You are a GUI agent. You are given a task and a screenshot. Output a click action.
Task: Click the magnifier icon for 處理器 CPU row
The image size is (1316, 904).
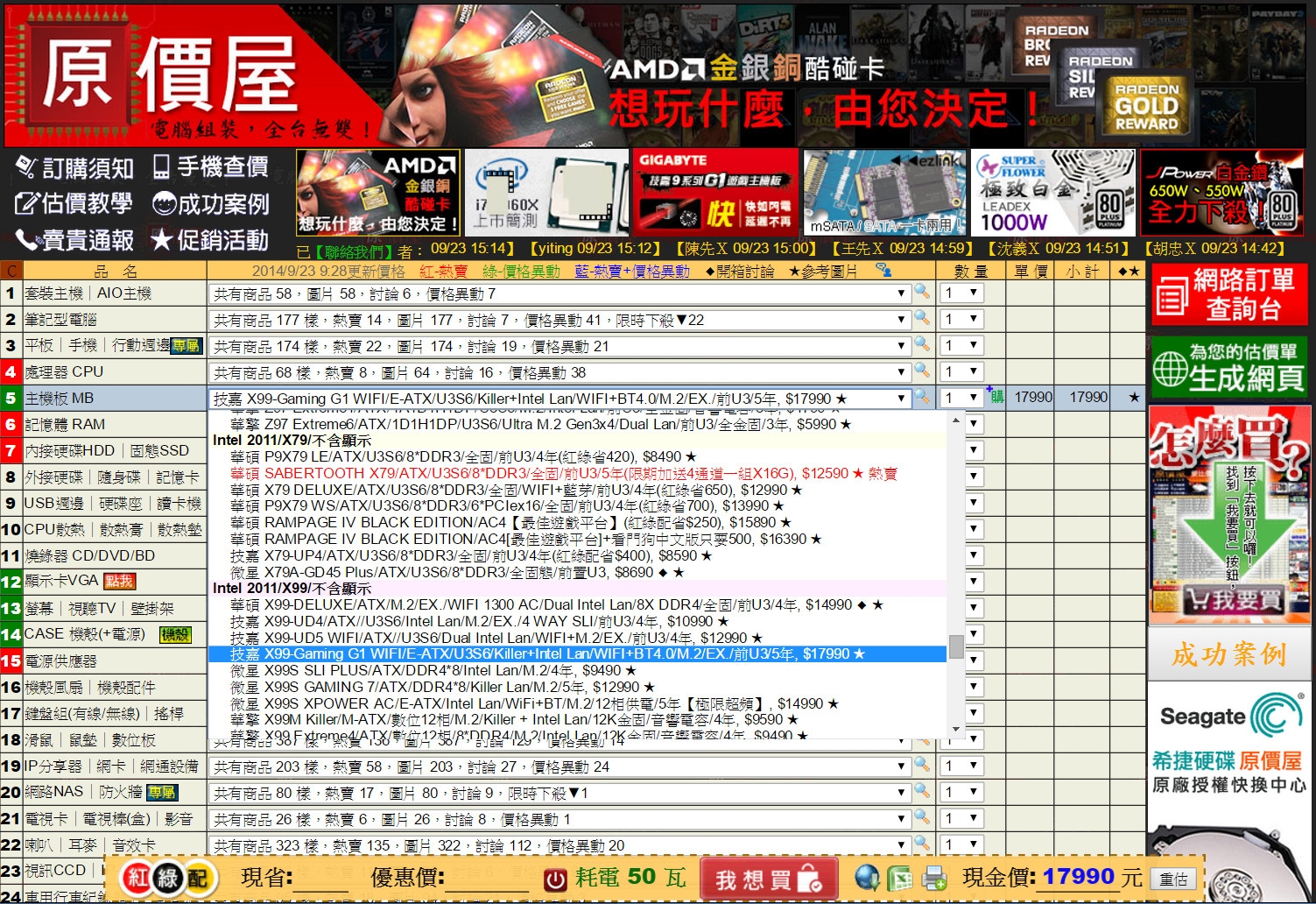(x=922, y=371)
